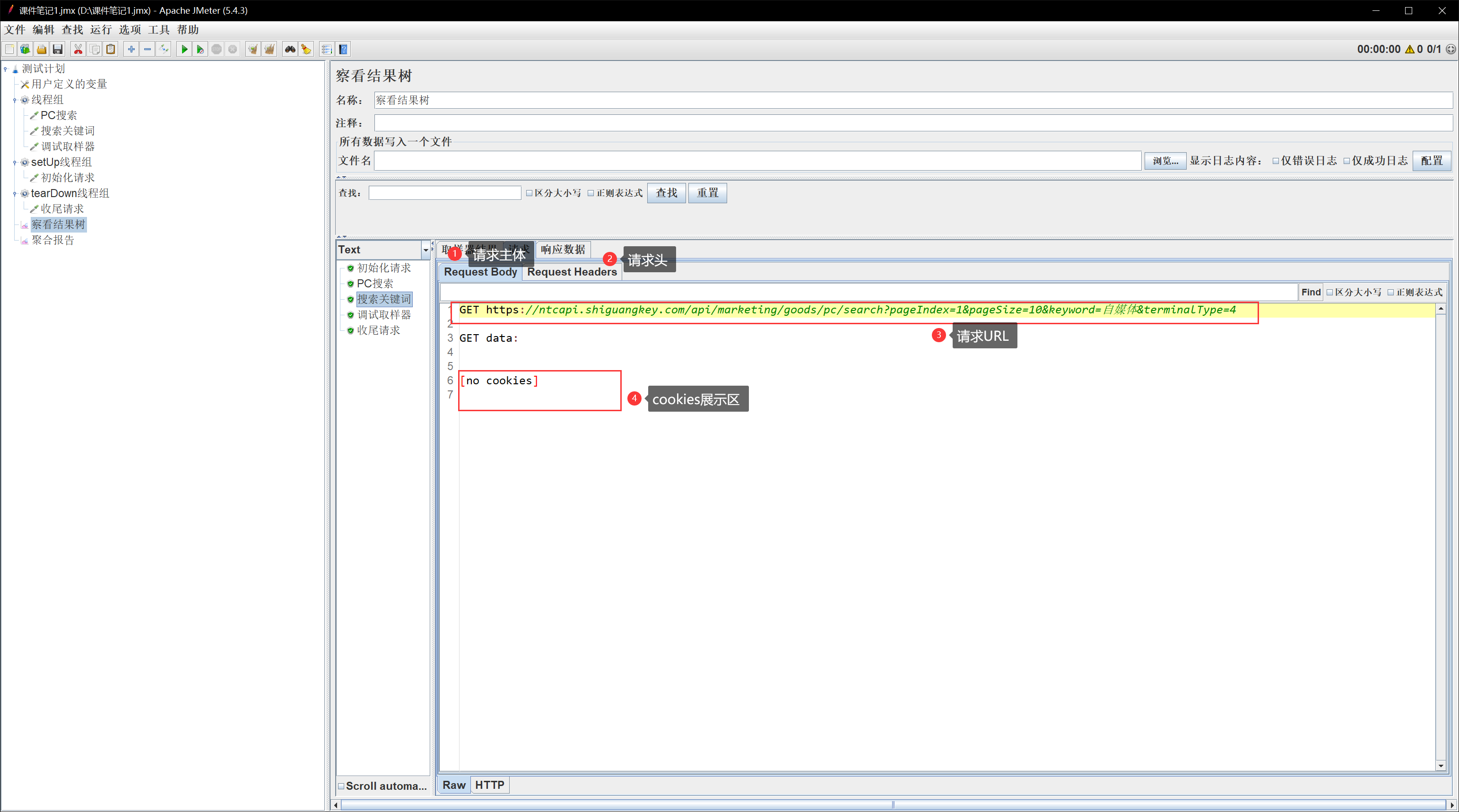Screen dimensions: 1459x812
Task: Click Start no pauses toolbar icon
Action: point(200,49)
